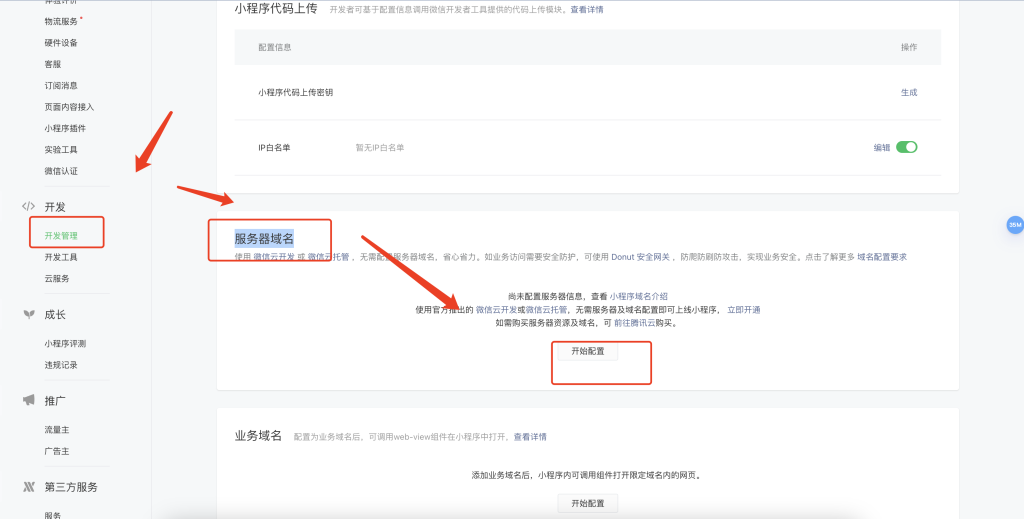Click the 第三方服务 icon in sidebar

[x=29, y=487]
